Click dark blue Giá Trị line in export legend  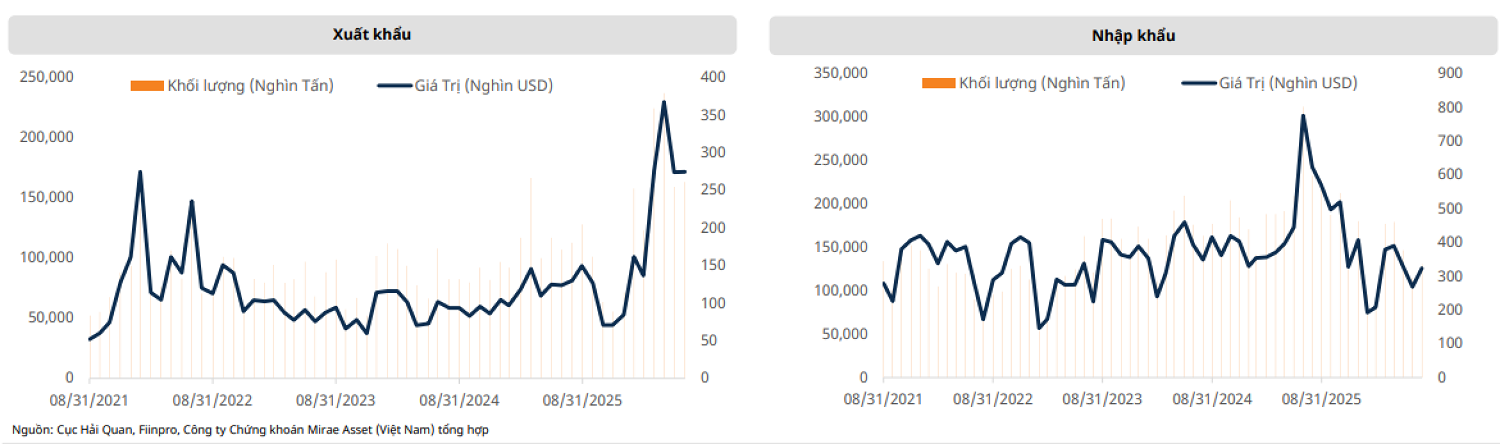394,86
